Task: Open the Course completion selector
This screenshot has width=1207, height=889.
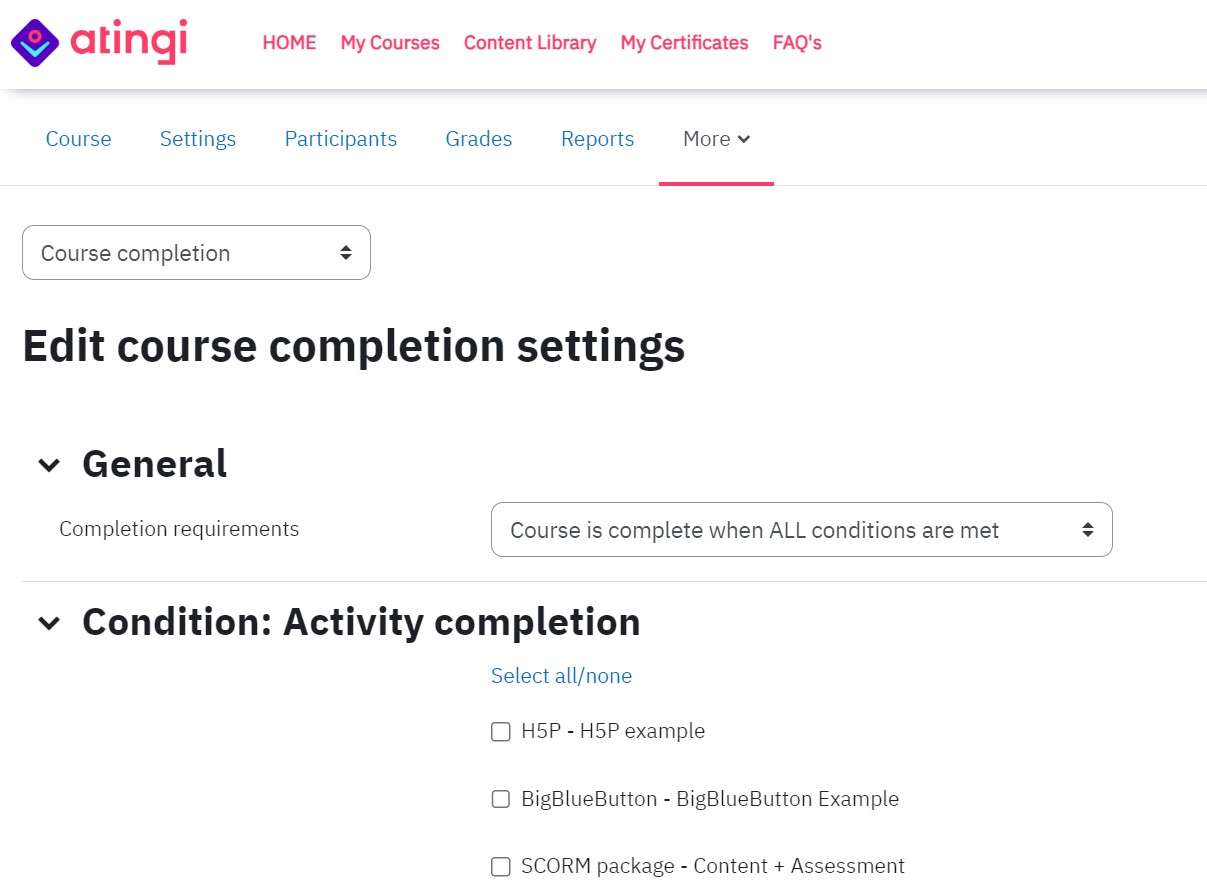Action: tap(196, 253)
